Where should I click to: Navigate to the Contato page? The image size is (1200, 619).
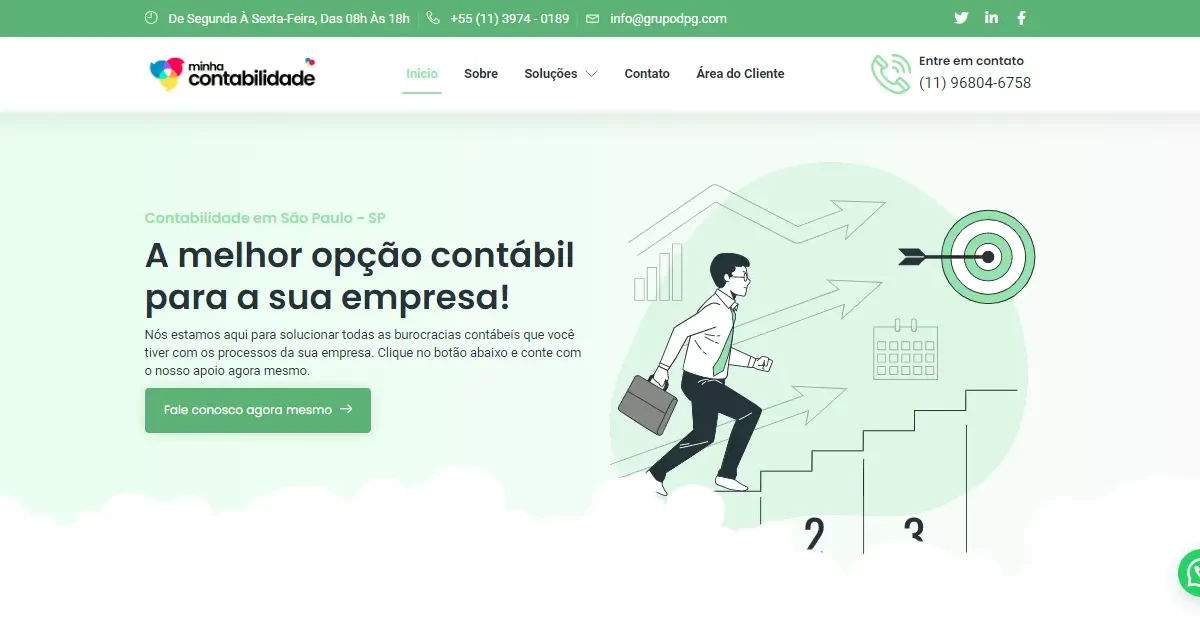[x=647, y=74]
